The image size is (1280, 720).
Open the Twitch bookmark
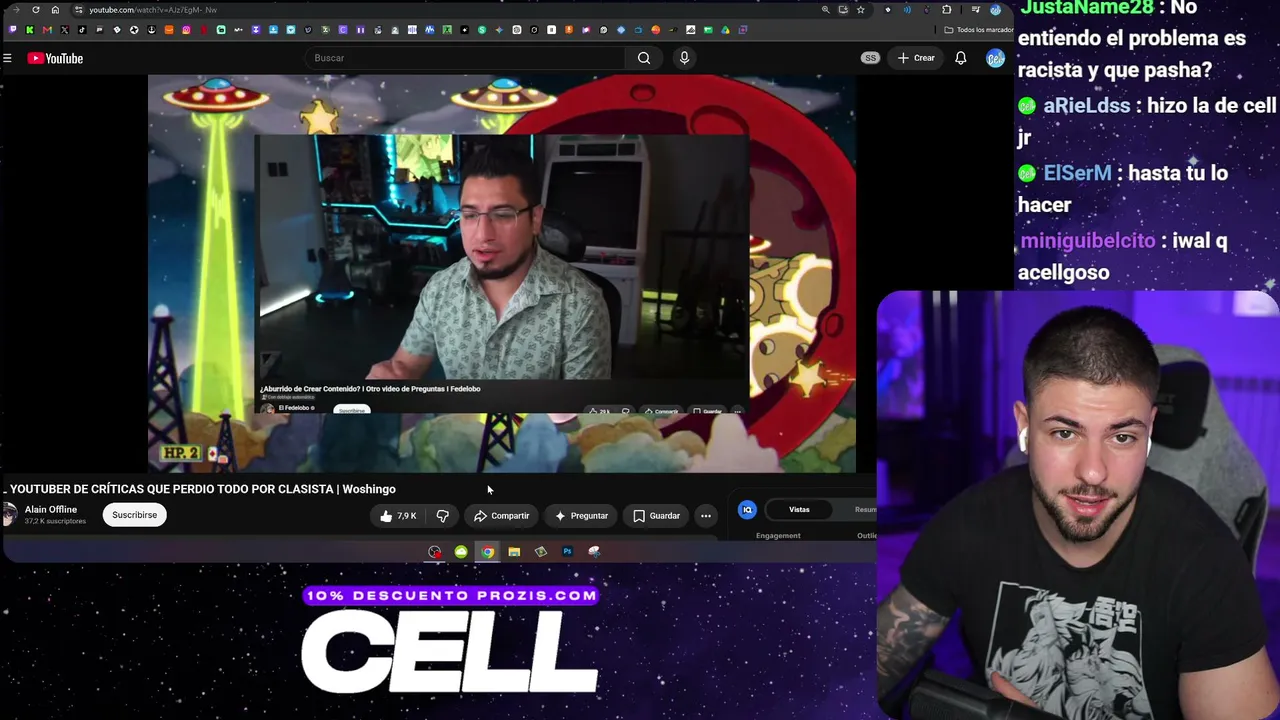pyautogui.click(x=13, y=30)
